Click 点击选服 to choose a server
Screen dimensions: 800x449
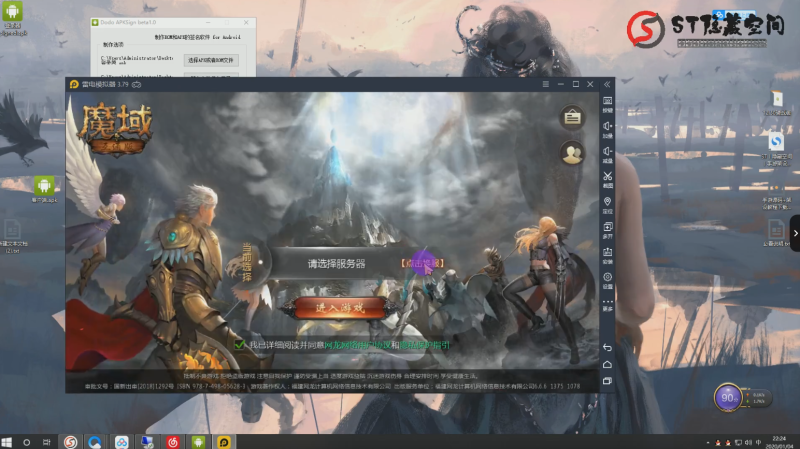click(421, 263)
